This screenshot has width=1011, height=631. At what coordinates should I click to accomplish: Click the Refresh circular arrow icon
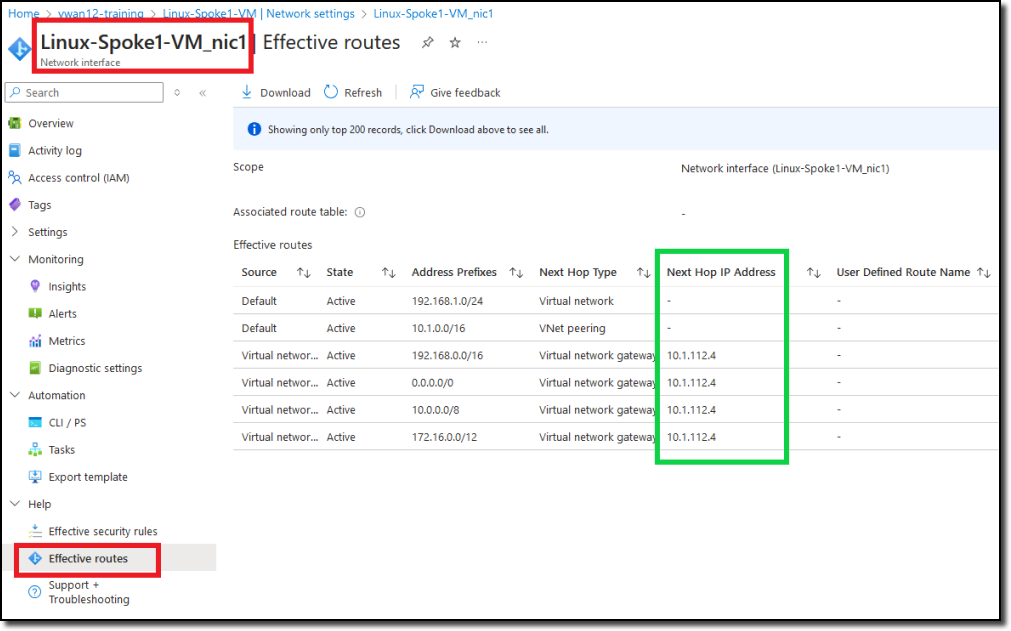(331, 92)
